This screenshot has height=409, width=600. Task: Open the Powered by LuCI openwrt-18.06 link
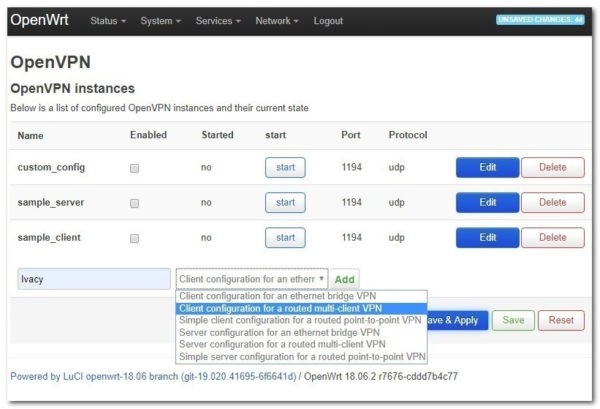[153, 376]
